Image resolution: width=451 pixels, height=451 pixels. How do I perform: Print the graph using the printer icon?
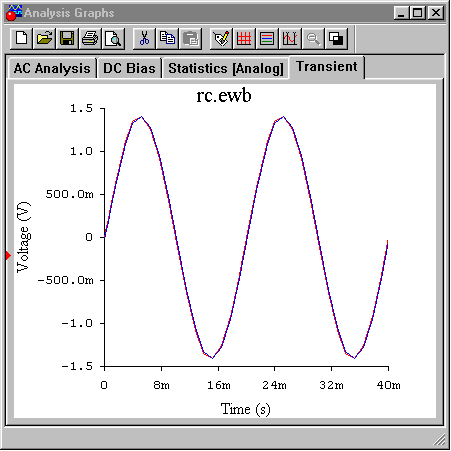[x=90, y=39]
